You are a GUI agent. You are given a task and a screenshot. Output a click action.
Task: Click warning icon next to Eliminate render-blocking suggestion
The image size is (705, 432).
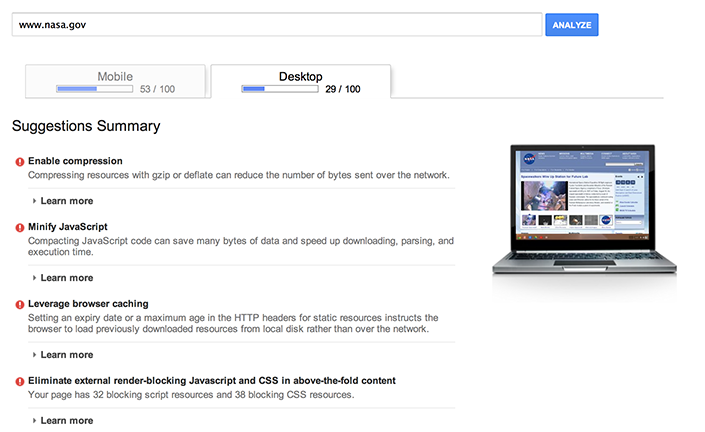19,381
